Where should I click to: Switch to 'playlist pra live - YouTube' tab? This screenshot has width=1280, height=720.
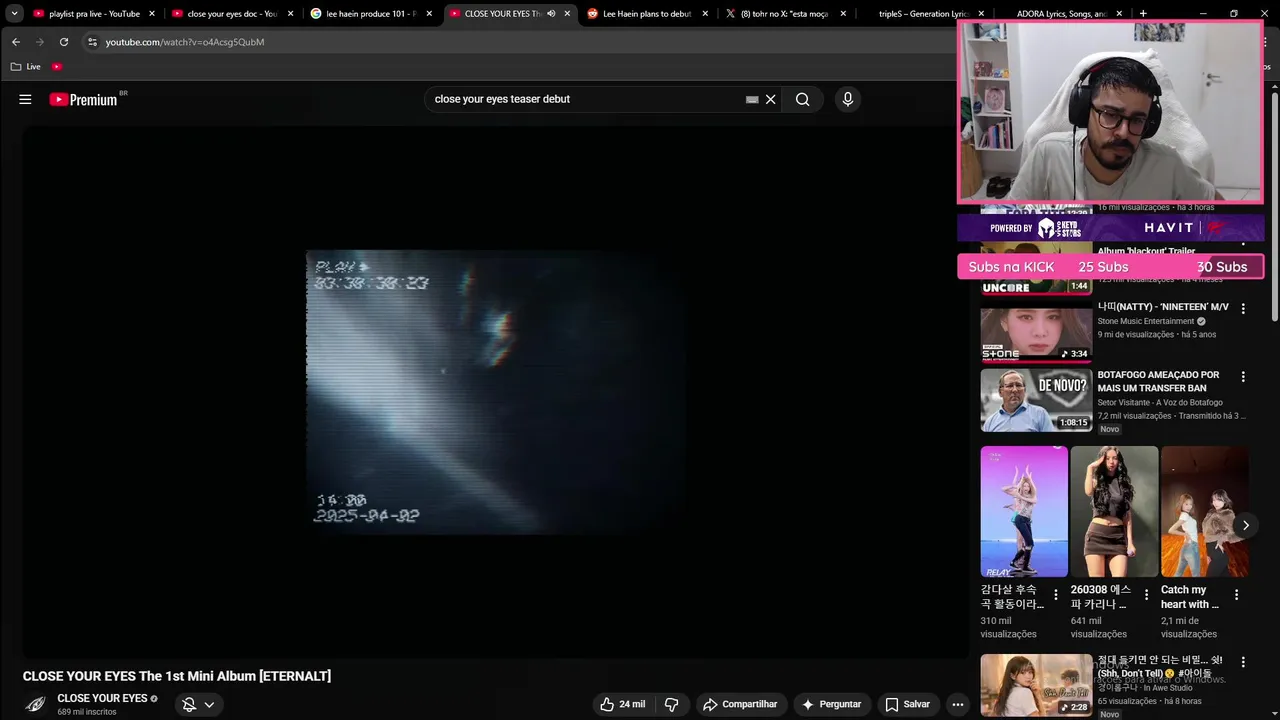94,14
